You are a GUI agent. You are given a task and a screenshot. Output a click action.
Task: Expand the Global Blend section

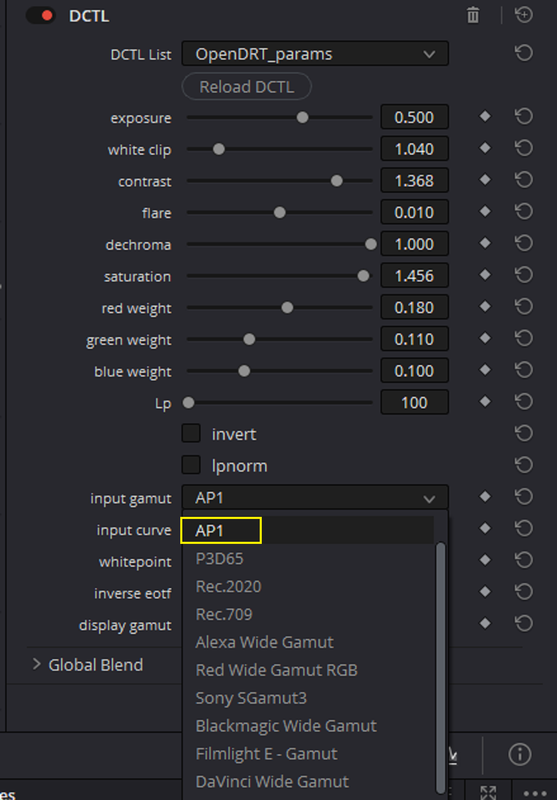pos(37,664)
